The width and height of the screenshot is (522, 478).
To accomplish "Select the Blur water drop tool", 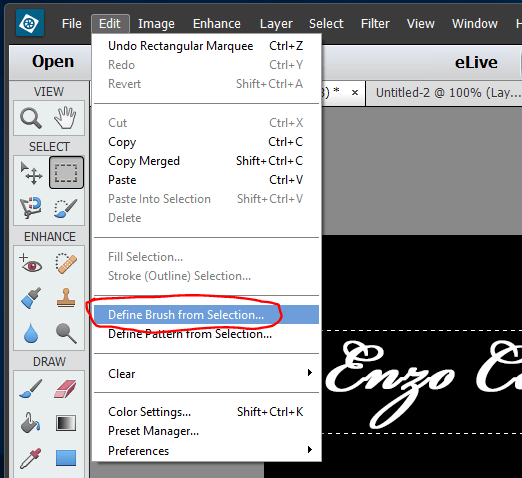I will [x=31, y=333].
